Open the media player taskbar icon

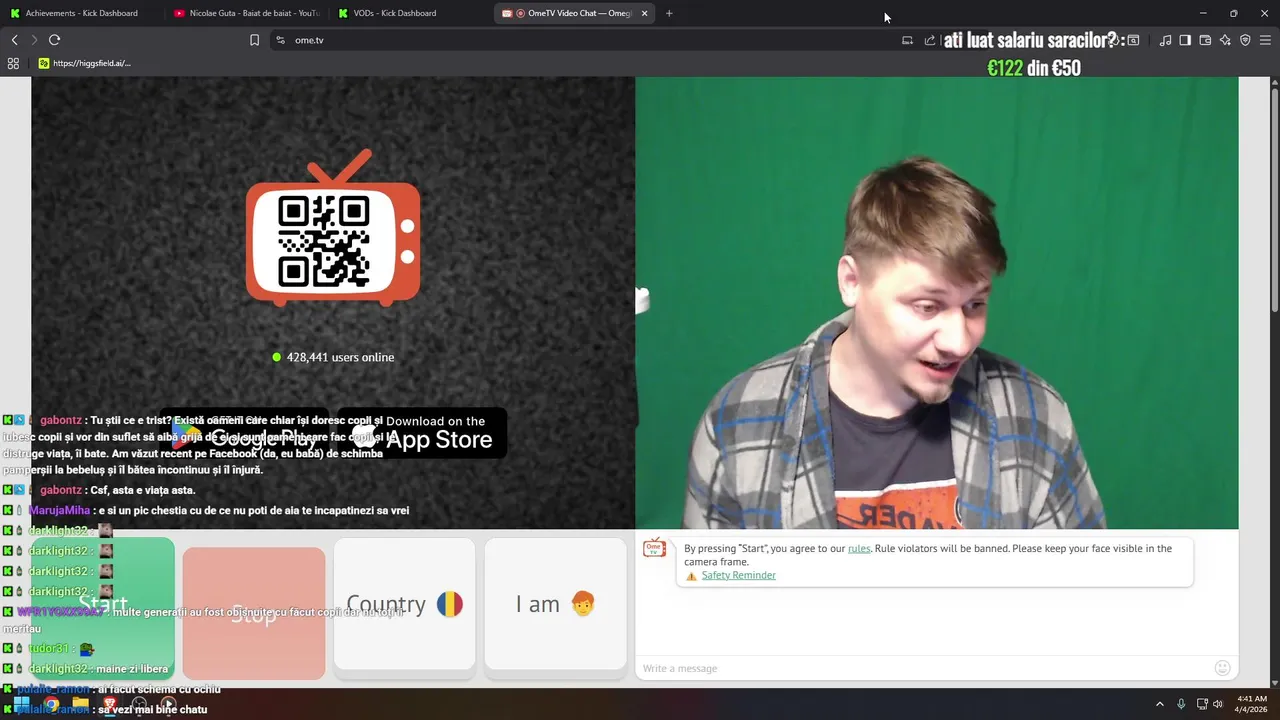coord(168,705)
